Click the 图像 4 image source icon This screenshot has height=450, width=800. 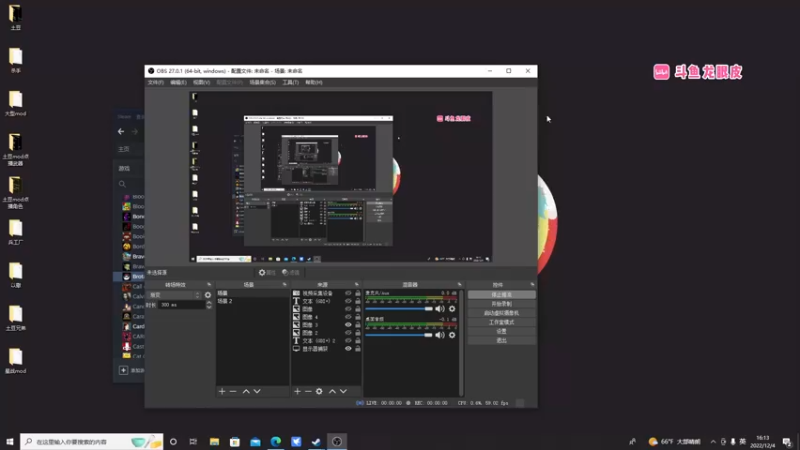(296, 317)
